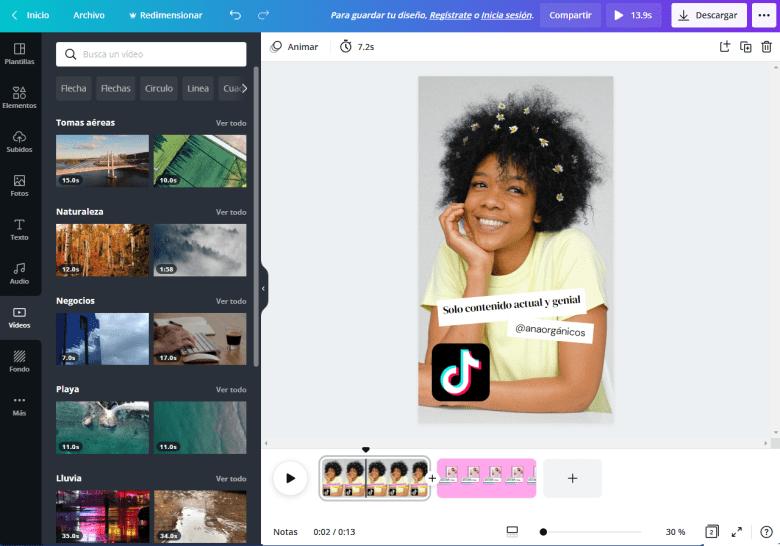Open the Archivo menu
This screenshot has width=780, height=546.
tap(89, 15)
